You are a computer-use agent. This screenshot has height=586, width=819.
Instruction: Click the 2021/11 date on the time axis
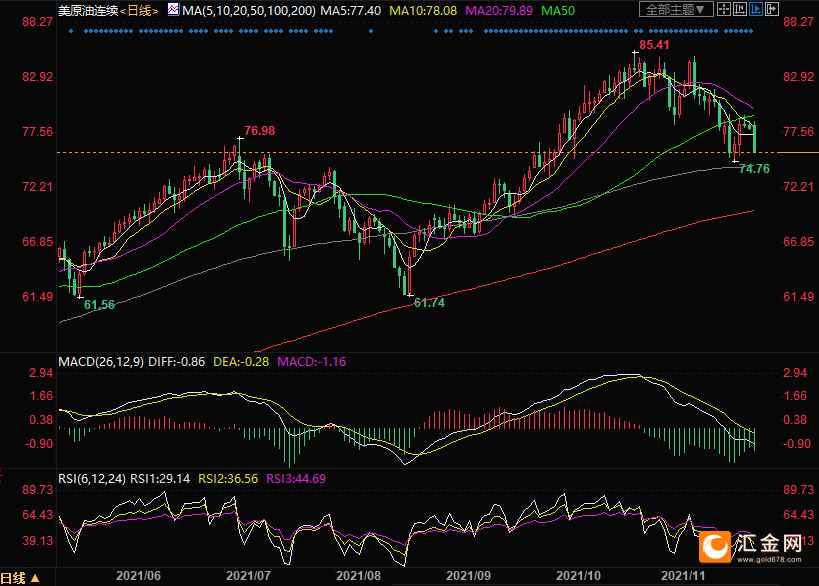pos(683,576)
